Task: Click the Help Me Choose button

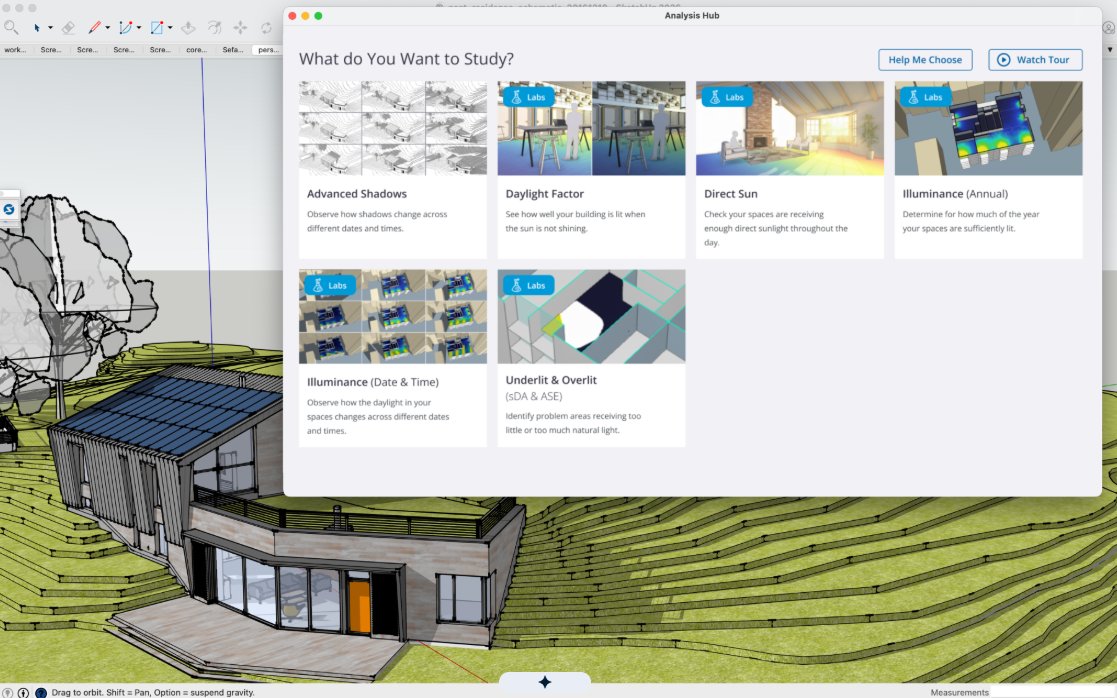Action: click(x=925, y=60)
